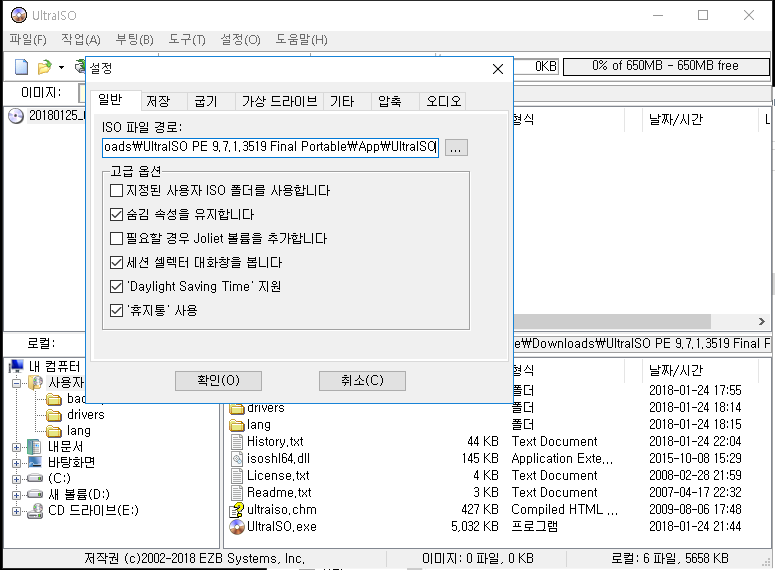This screenshot has height=570, width=775.
Task: Collapse the 사용자 tree node
Action: coord(16,383)
